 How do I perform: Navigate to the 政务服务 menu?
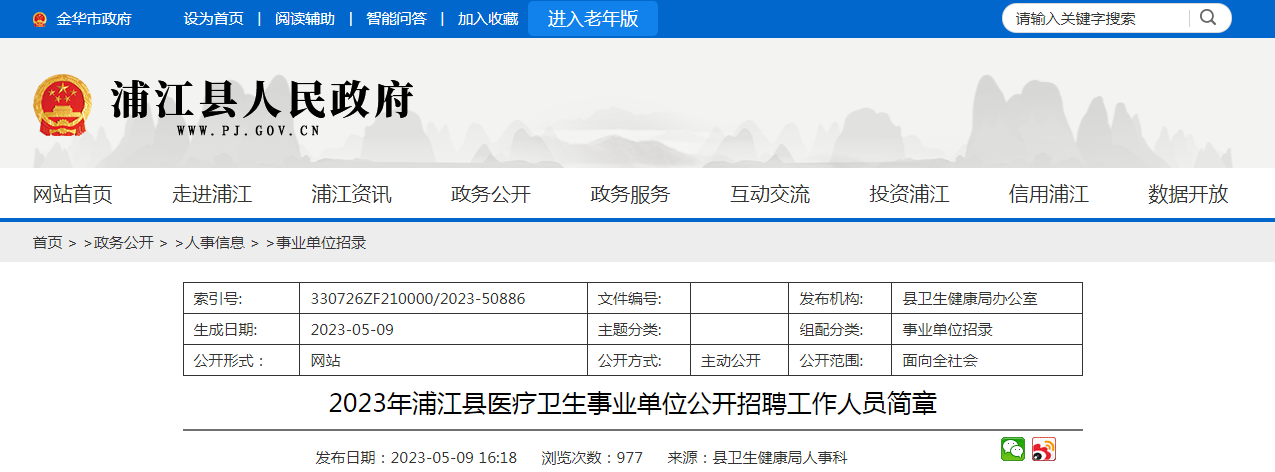coord(630,194)
